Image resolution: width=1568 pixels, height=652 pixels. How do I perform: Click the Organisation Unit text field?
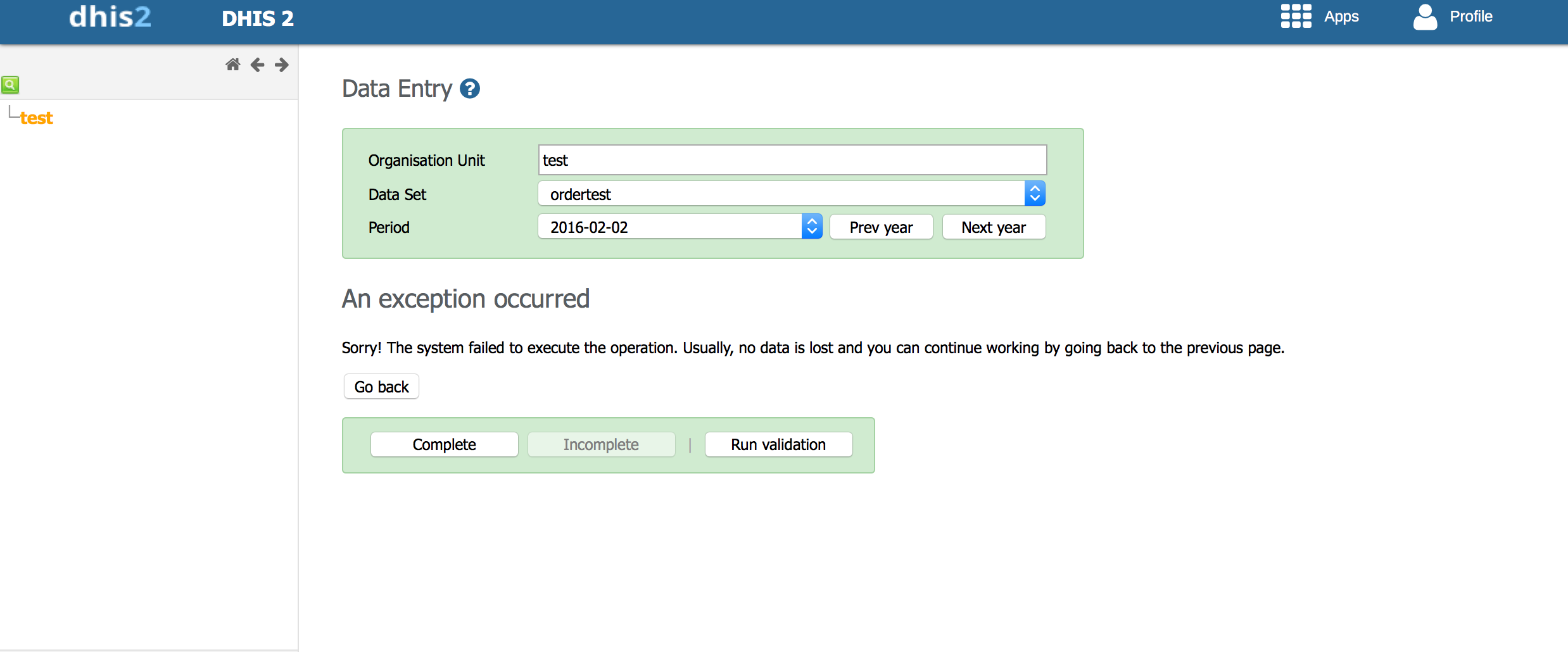[x=792, y=160]
